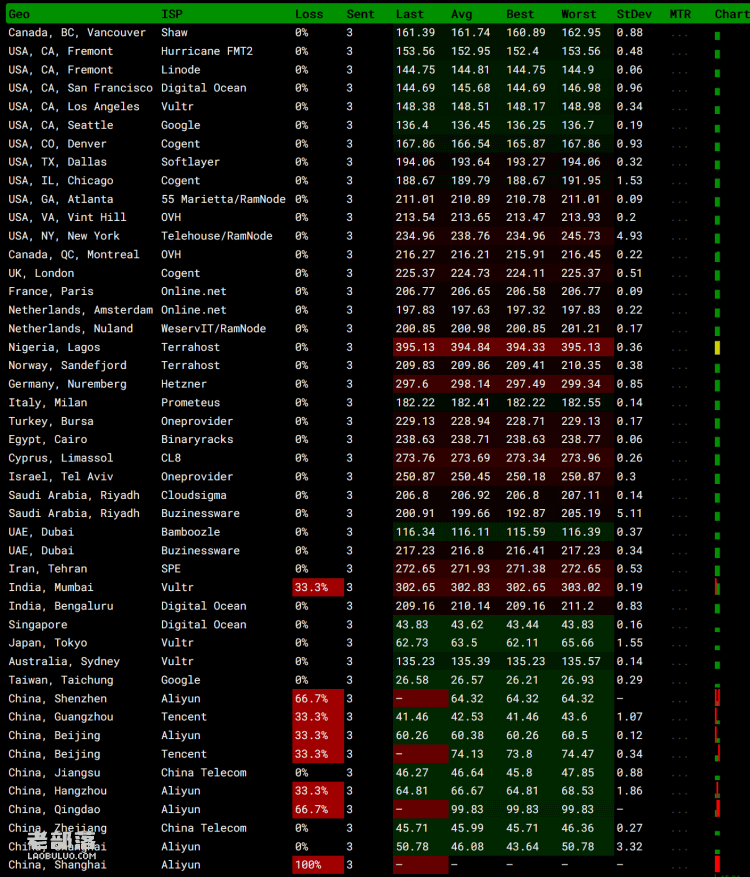Click the Cloudsigma ISP cell
750x877 pixels.
pos(194,496)
